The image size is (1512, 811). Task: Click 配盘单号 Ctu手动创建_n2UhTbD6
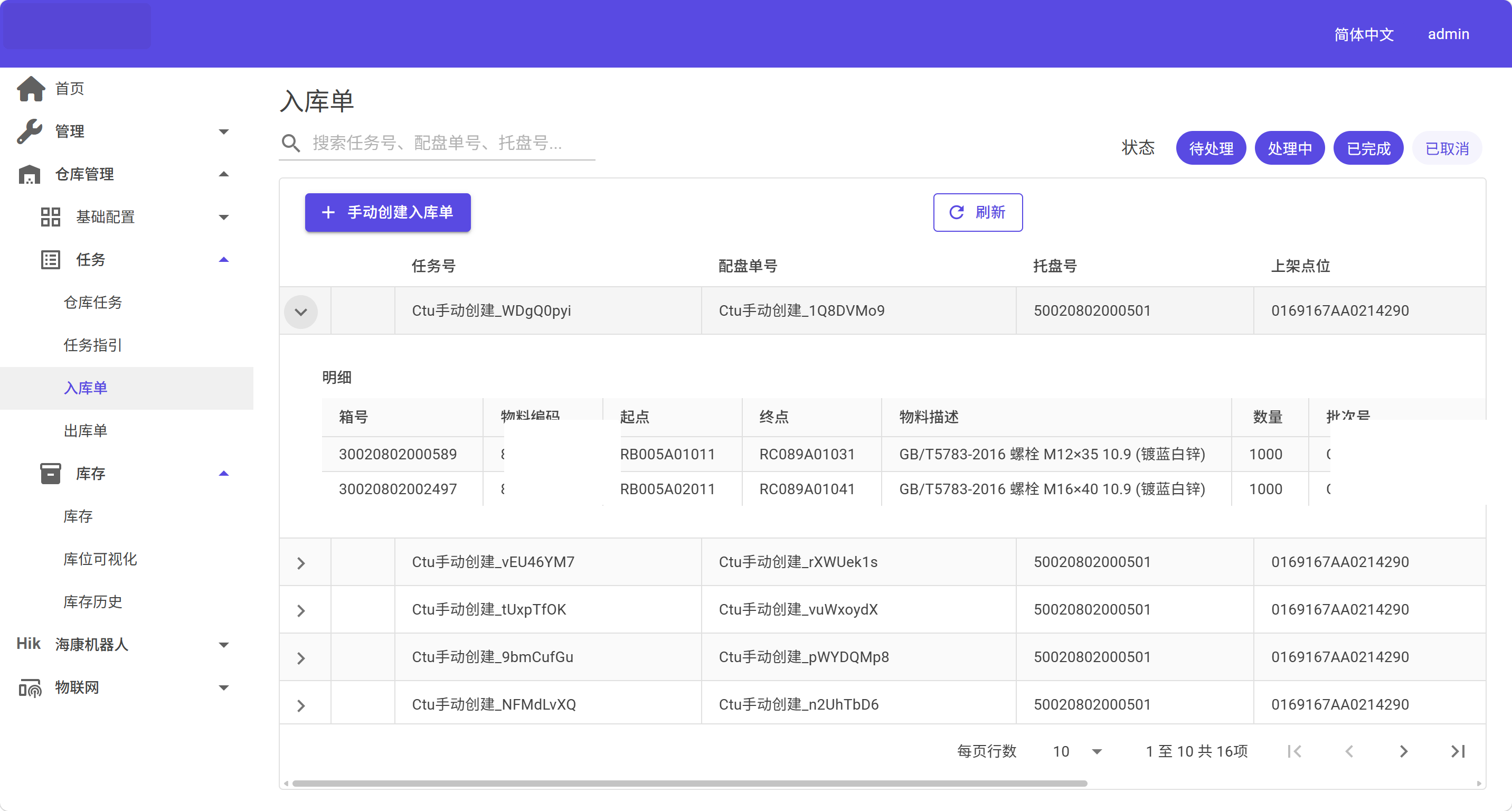click(798, 704)
